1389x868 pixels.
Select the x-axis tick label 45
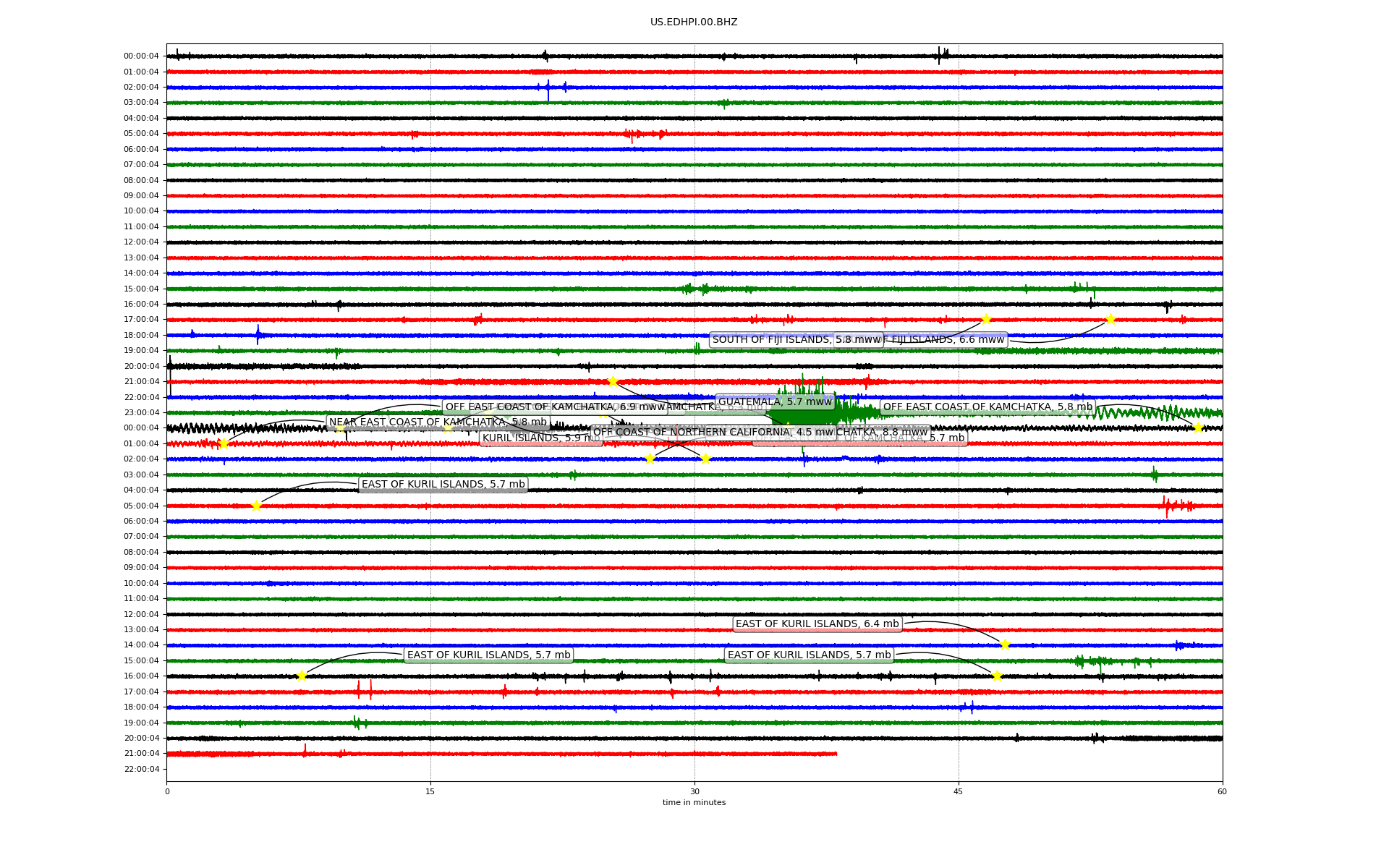(959, 791)
